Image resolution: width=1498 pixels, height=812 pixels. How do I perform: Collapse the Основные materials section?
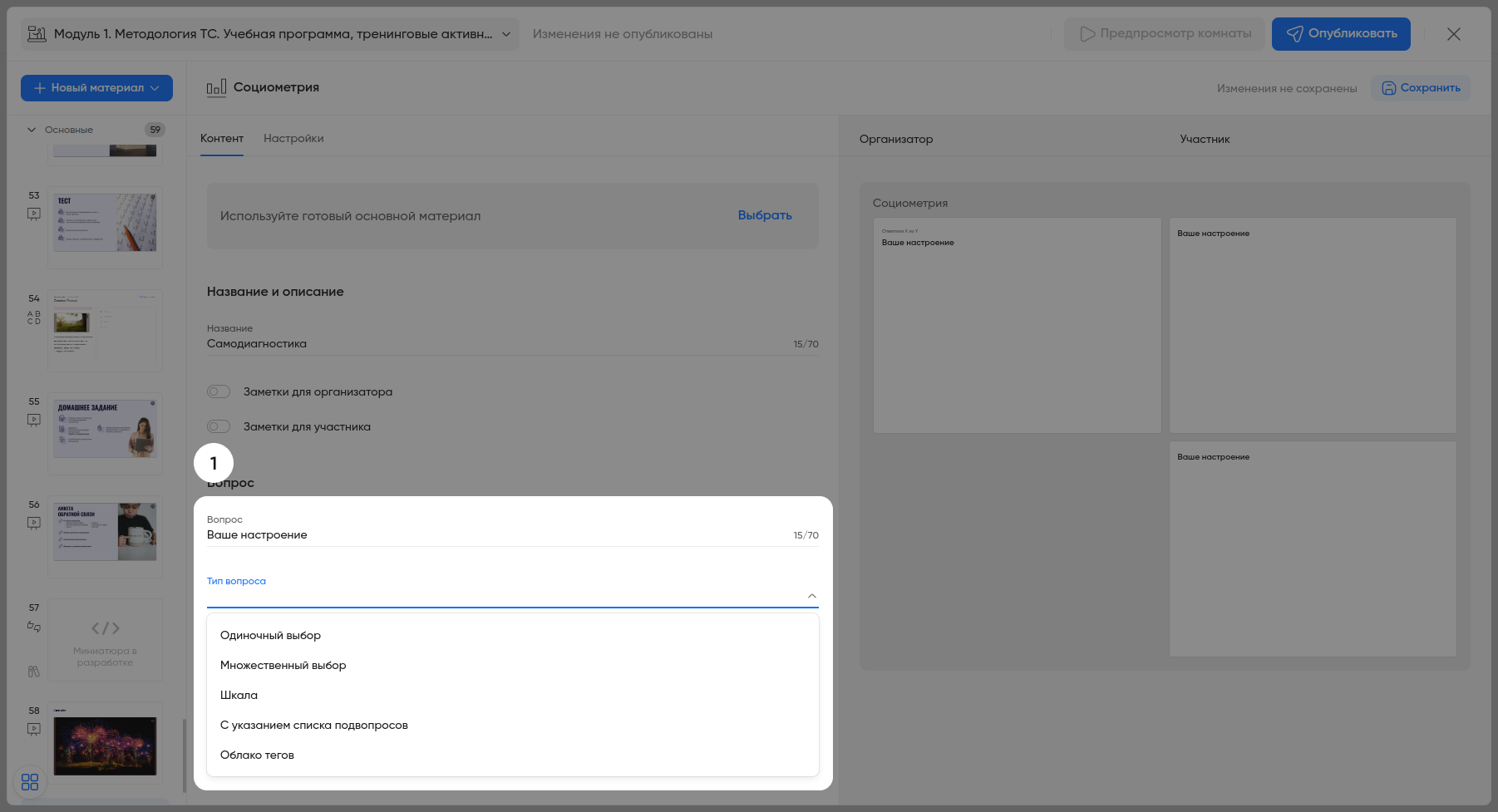(x=32, y=130)
